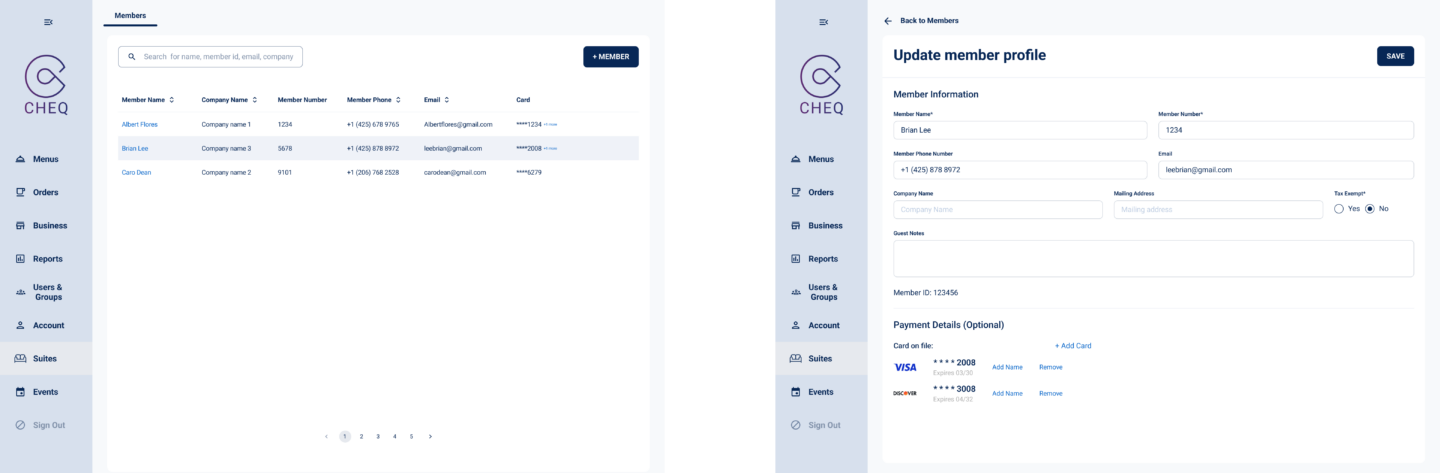Select the Members tab
This screenshot has height=473, width=1440.
[x=130, y=16]
